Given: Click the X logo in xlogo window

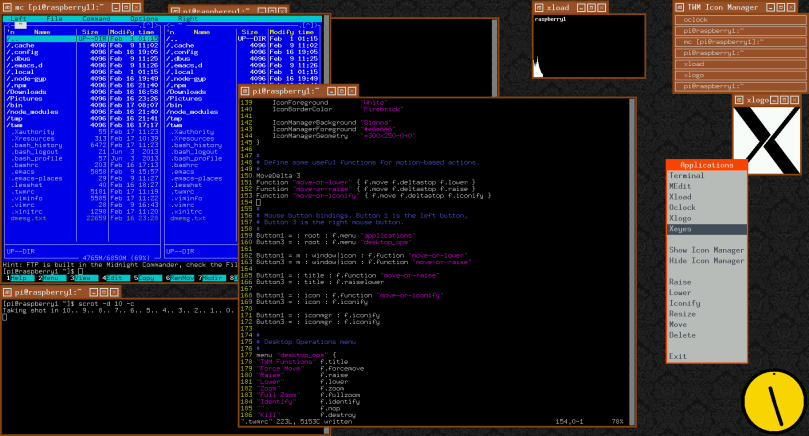Looking at the screenshot, I should click(767, 140).
